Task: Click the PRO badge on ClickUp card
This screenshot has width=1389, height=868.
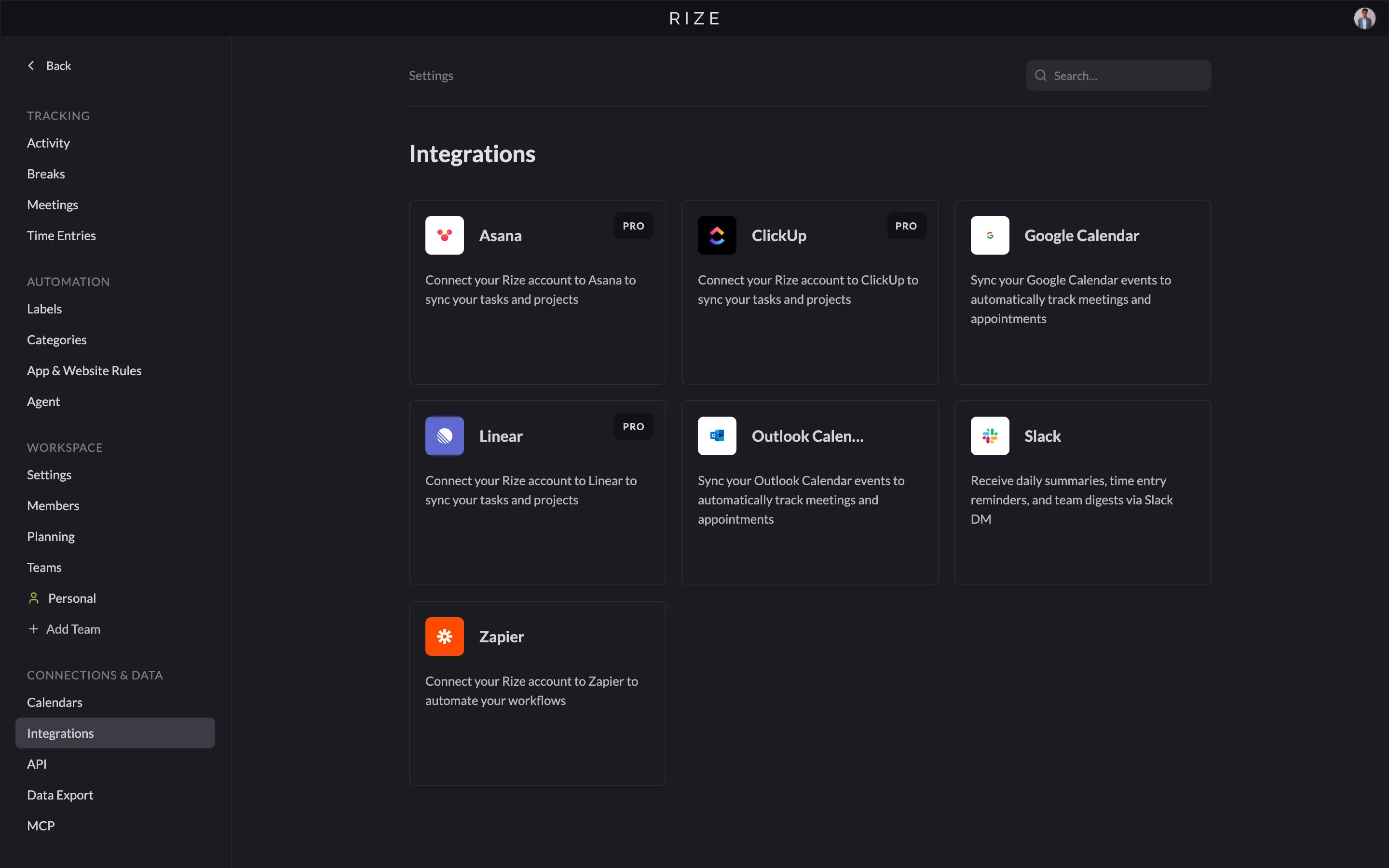Action: click(906, 226)
